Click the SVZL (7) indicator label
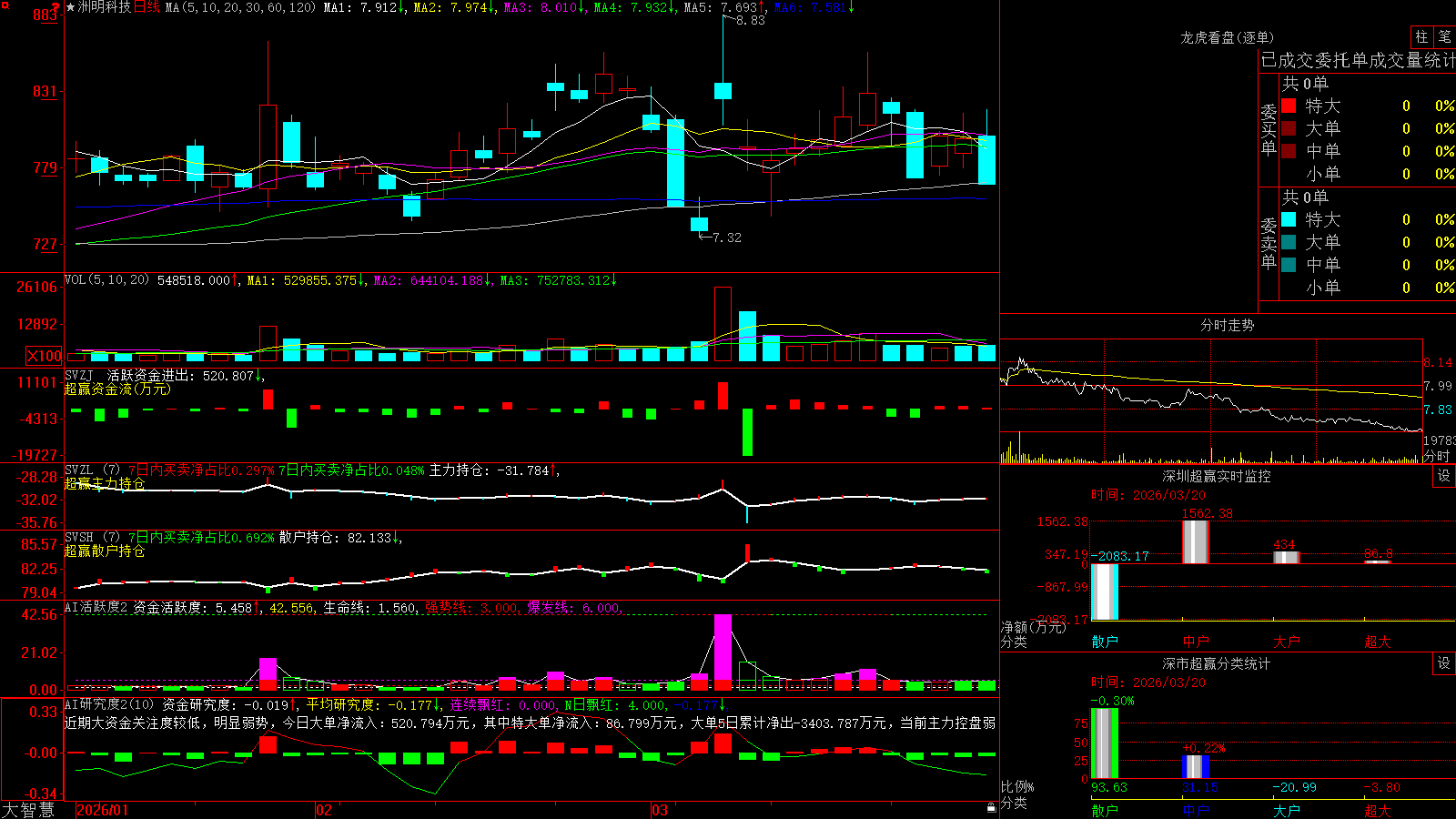This screenshot has width=1456, height=819. coord(92,470)
